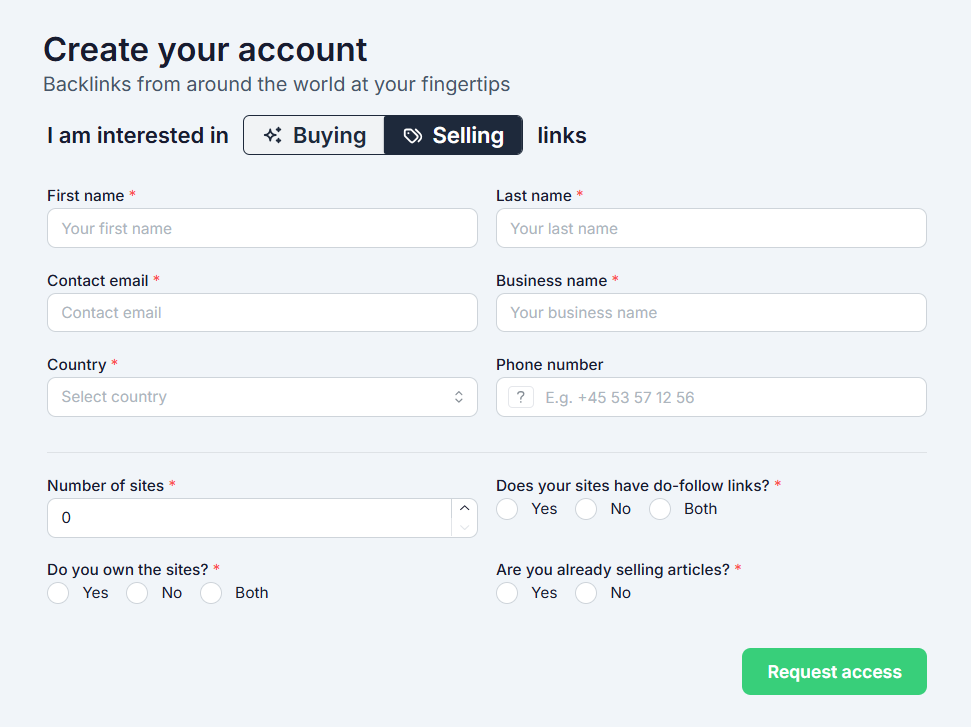Focus the First name field
The width and height of the screenshot is (971, 727).
(x=262, y=228)
